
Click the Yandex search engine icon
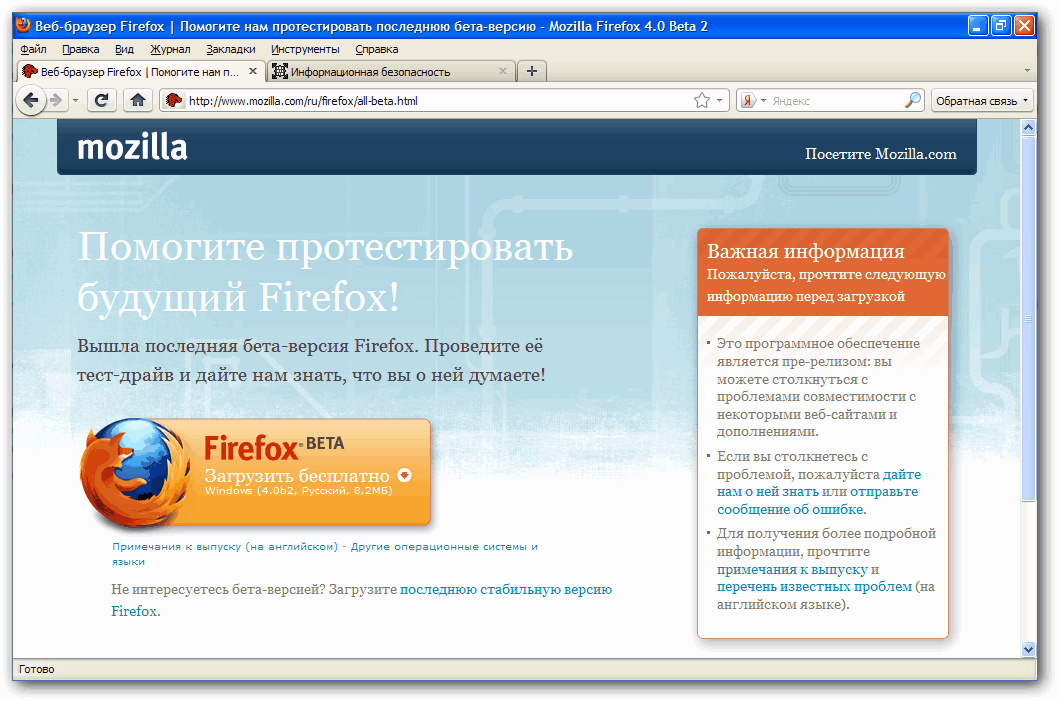(748, 101)
